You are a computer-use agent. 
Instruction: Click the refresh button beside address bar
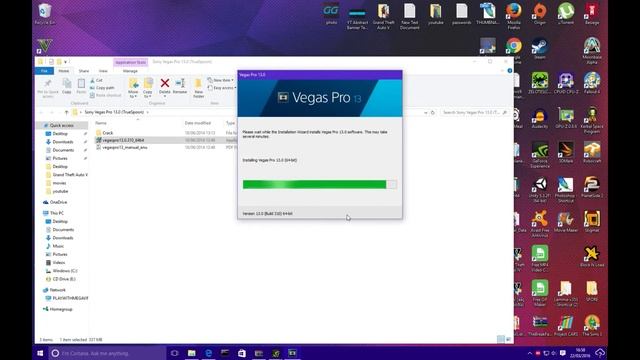tap(433, 112)
